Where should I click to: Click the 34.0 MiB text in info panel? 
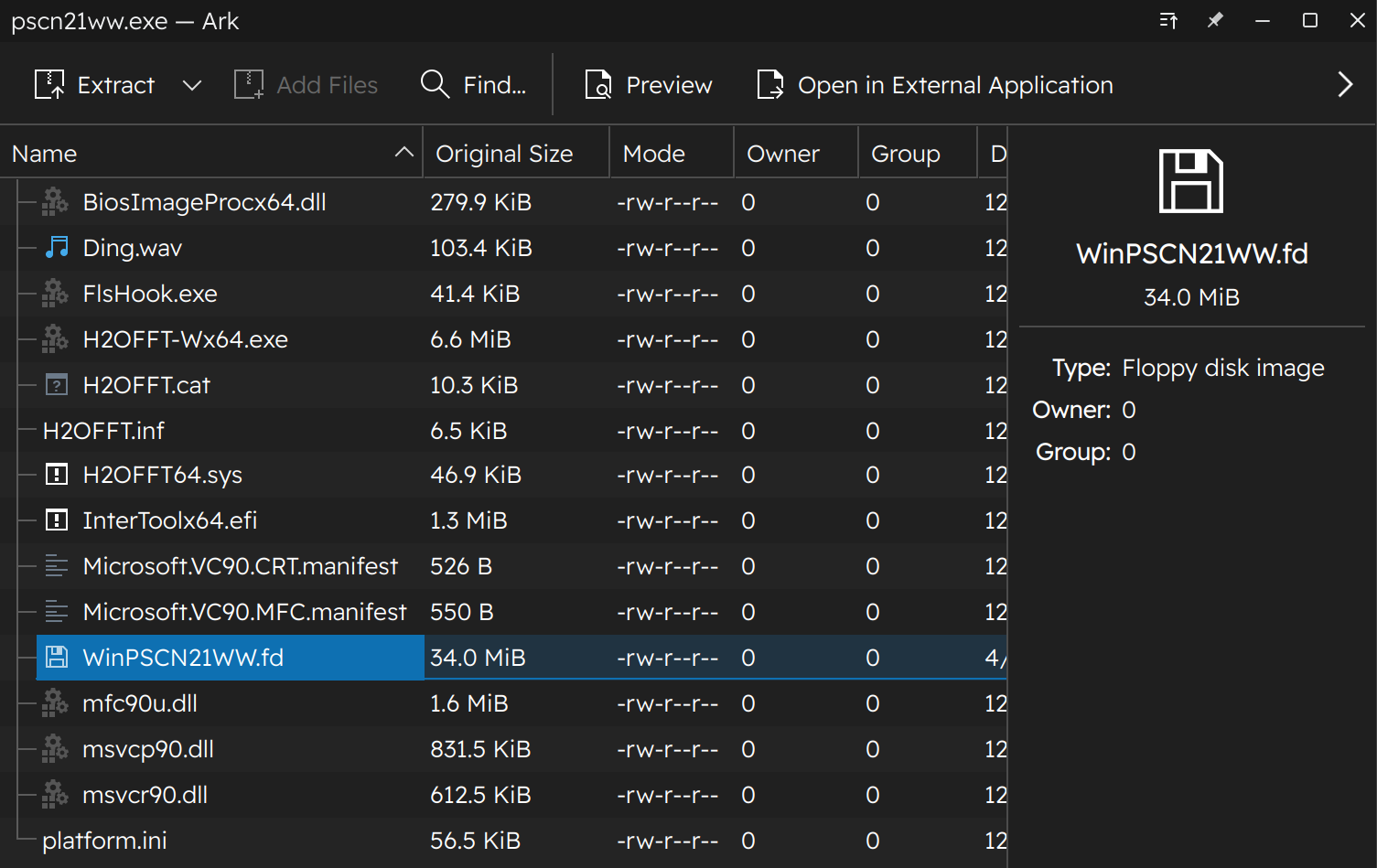pyautogui.click(x=1191, y=297)
